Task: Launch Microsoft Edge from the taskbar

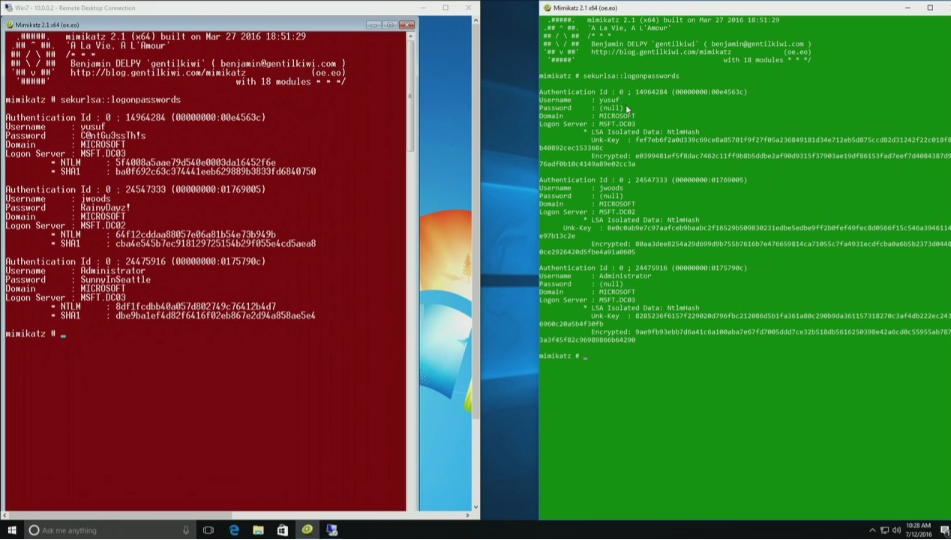Action: [234, 530]
